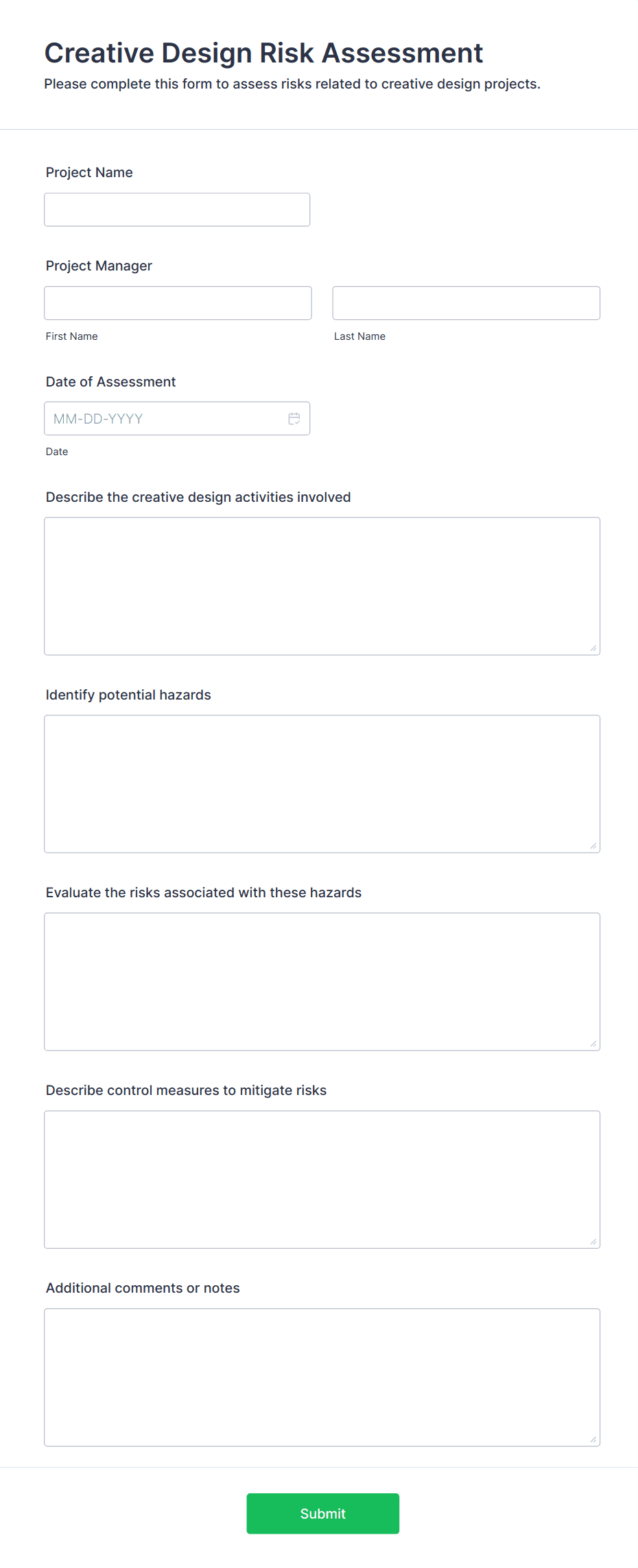This screenshot has height=1568, width=638.
Task: Click the Creative Design Risk Assessment title
Action: click(x=263, y=53)
